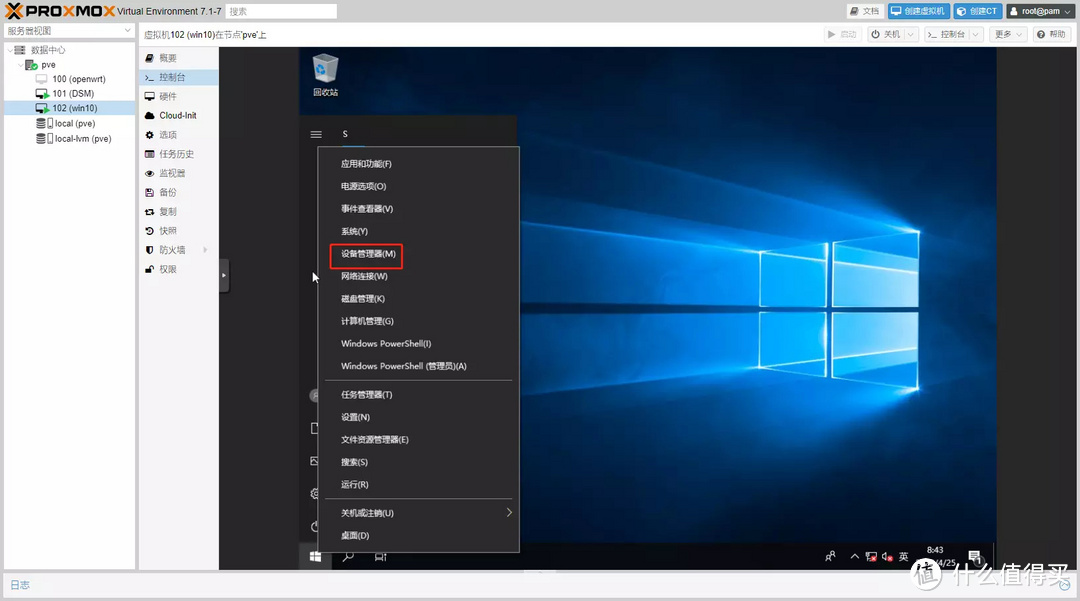Image resolution: width=1080 pixels, height=601 pixels.
Task: Open the 选项 options tab
Action: point(179,135)
